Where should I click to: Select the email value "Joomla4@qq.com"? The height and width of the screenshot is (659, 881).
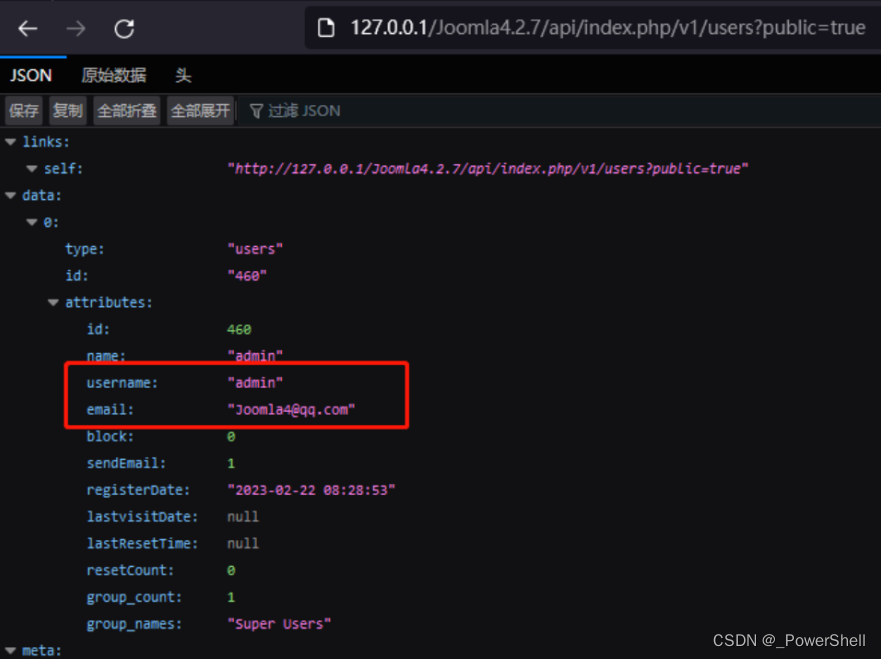(291, 410)
